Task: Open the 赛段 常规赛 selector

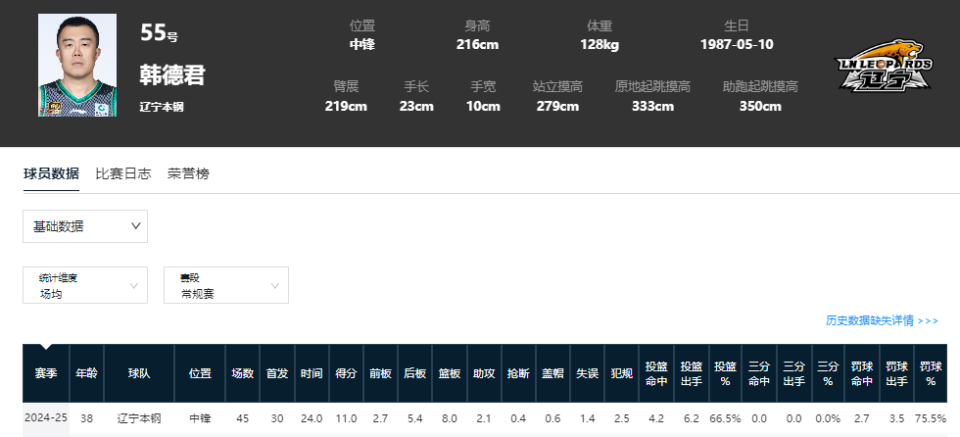Action: [226, 285]
